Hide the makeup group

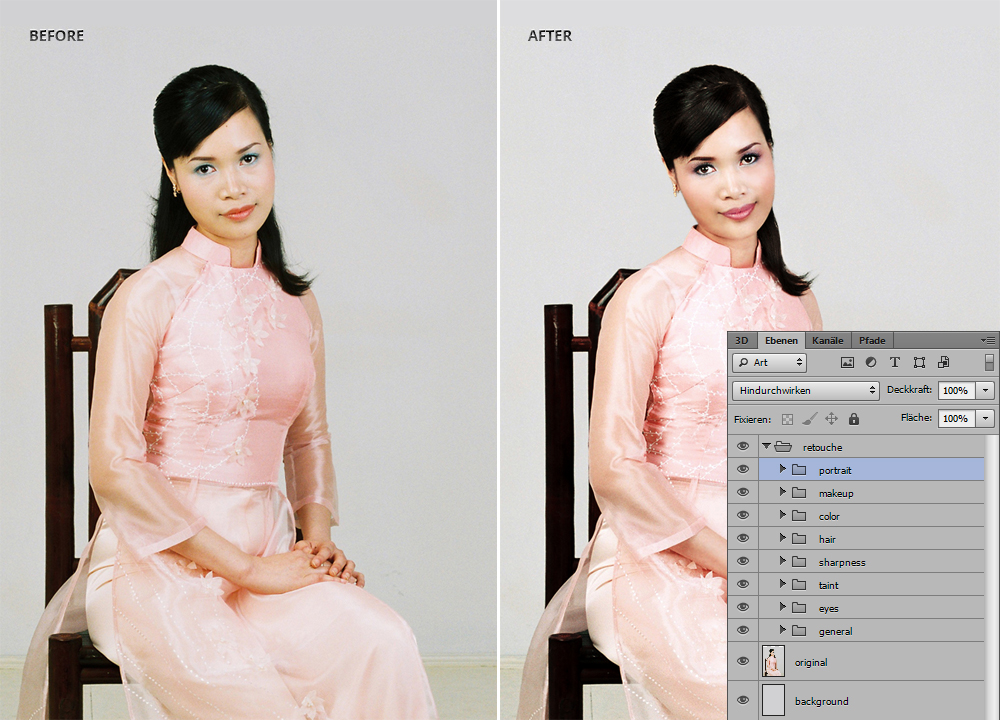point(743,492)
